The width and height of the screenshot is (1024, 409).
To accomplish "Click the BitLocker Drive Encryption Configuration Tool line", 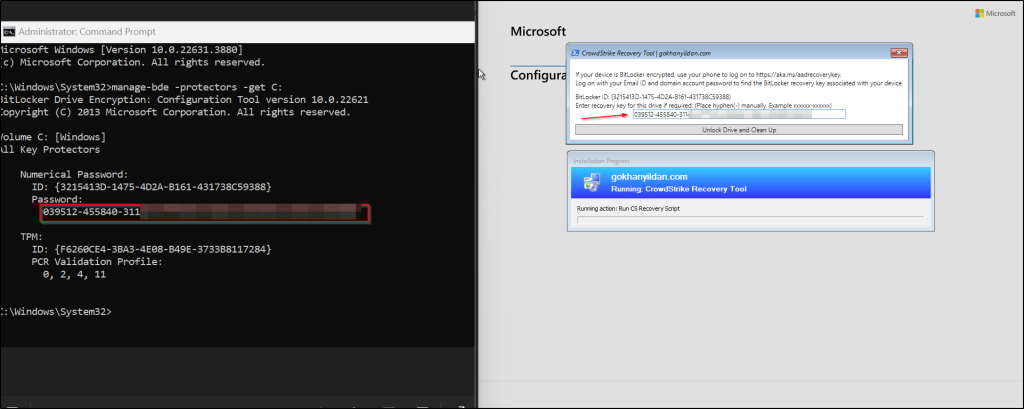I will pyautogui.click(x=184, y=100).
